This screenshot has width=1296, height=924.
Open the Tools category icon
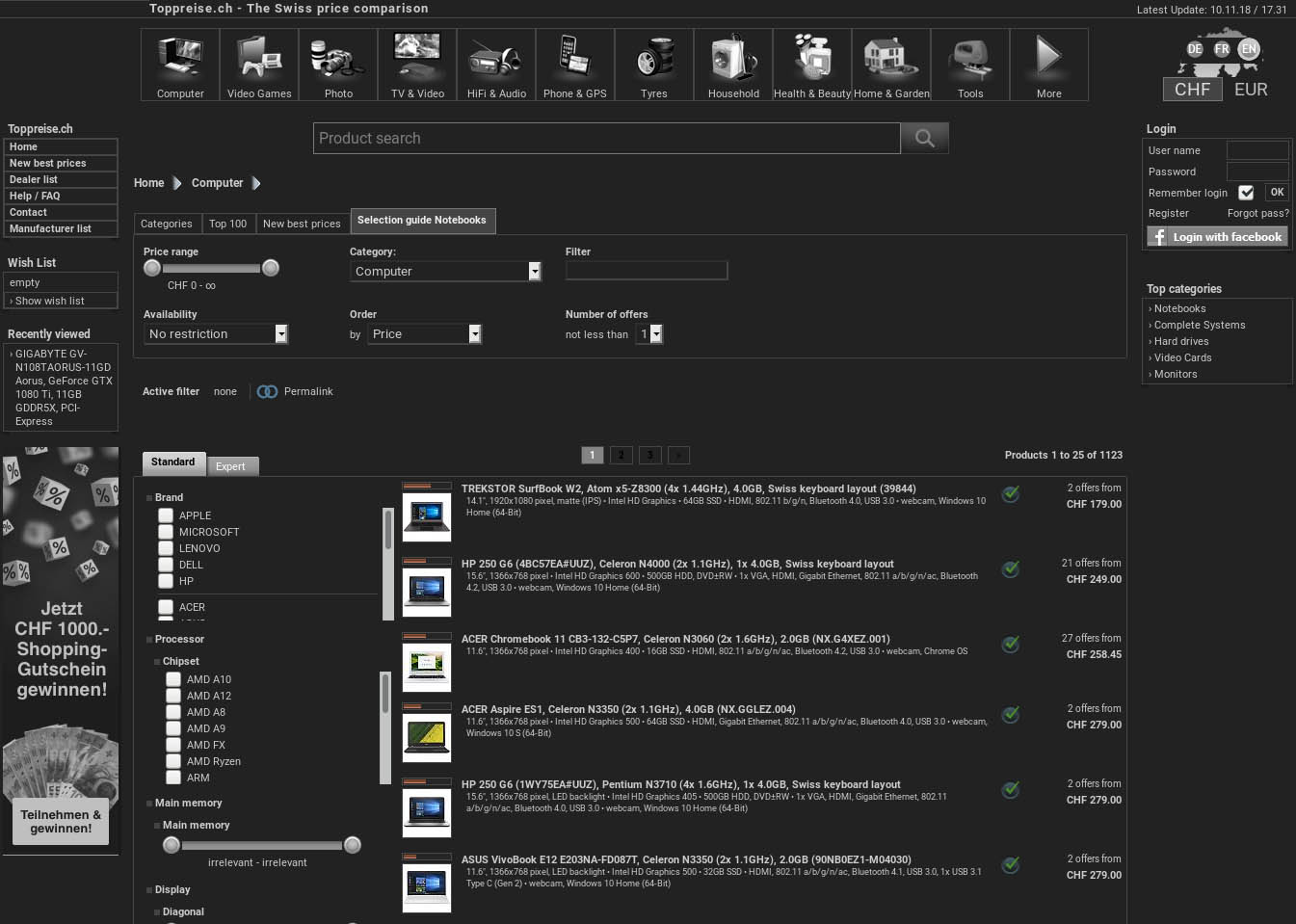(x=970, y=65)
